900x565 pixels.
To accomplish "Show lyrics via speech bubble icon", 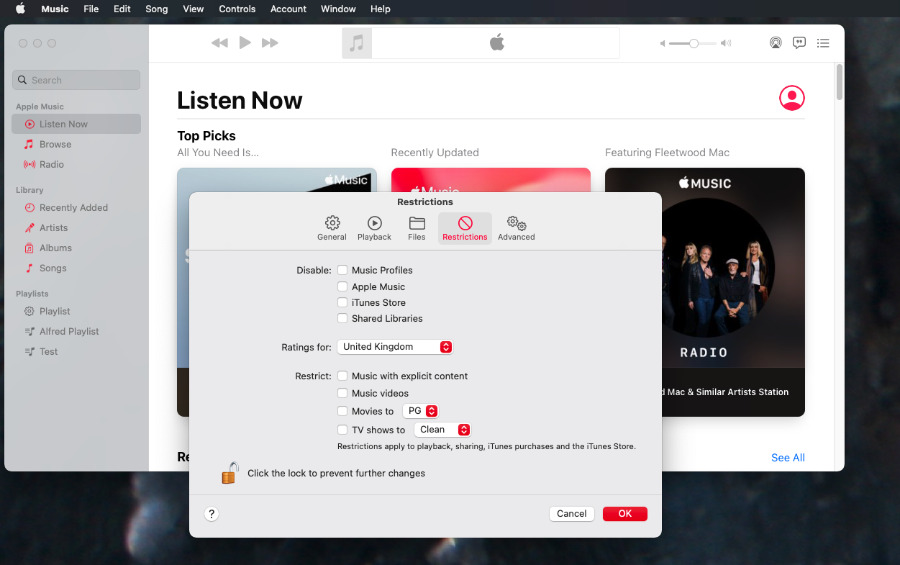I will tap(799, 42).
